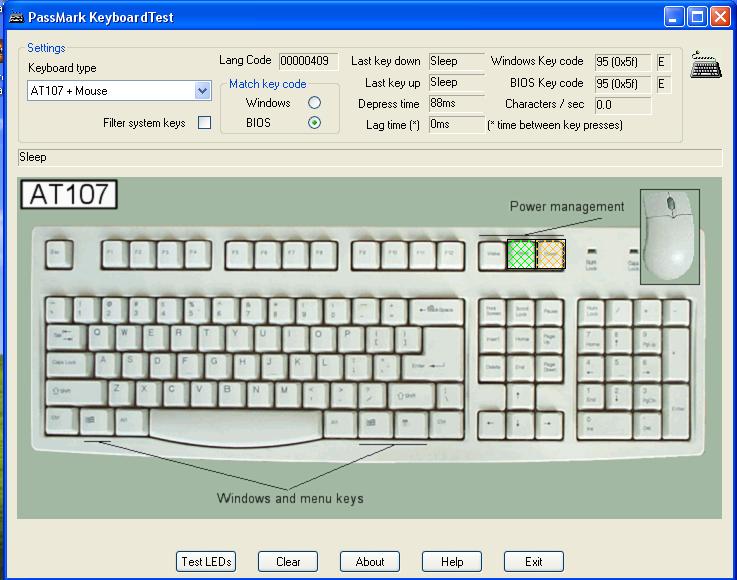Click the Characters / sec value field
Viewport: 737px width, 580px height.
(x=623, y=105)
